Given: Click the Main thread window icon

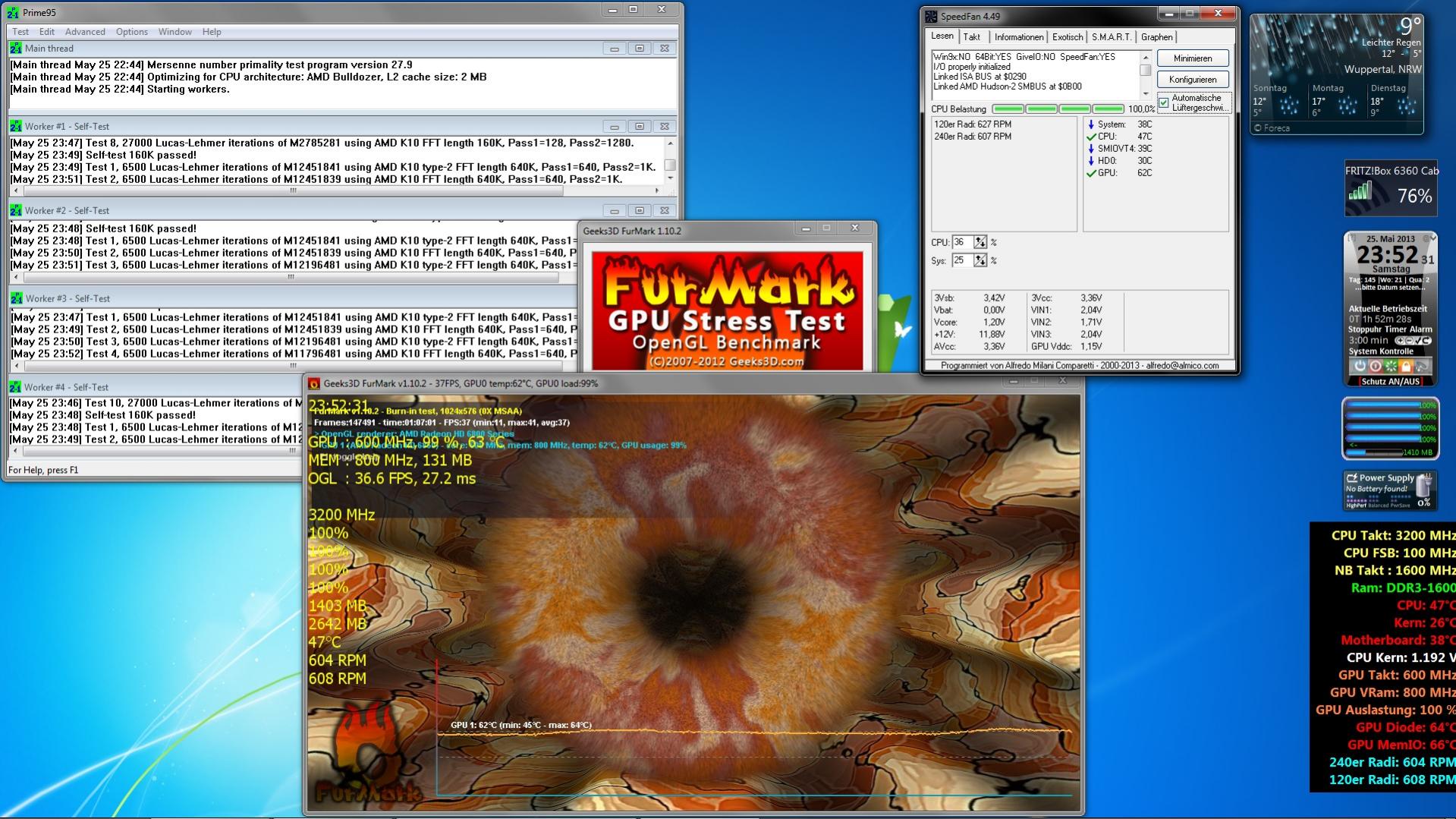Looking at the screenshot, I should (x=16, y=48).
